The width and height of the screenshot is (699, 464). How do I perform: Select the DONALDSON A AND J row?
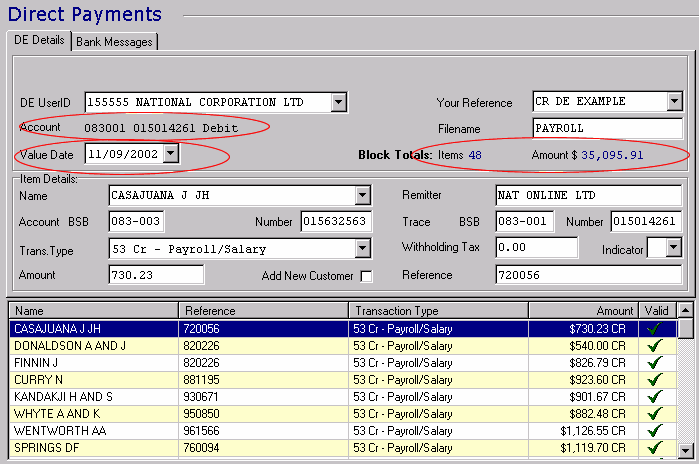[x=343, y=346]
